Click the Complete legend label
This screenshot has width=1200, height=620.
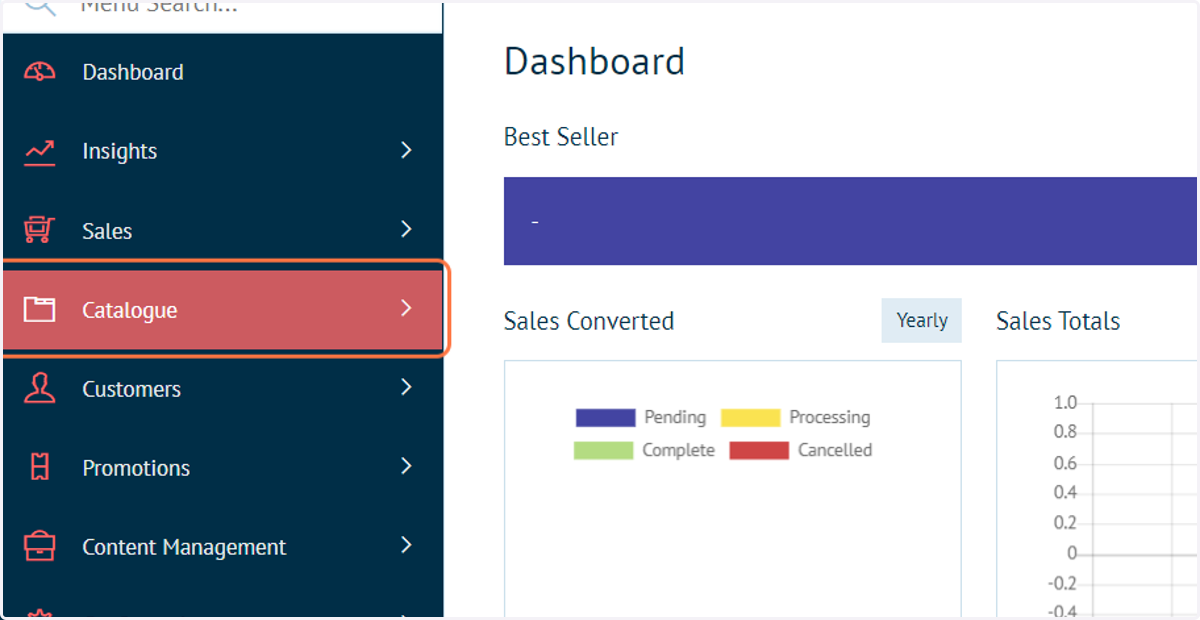678,450
